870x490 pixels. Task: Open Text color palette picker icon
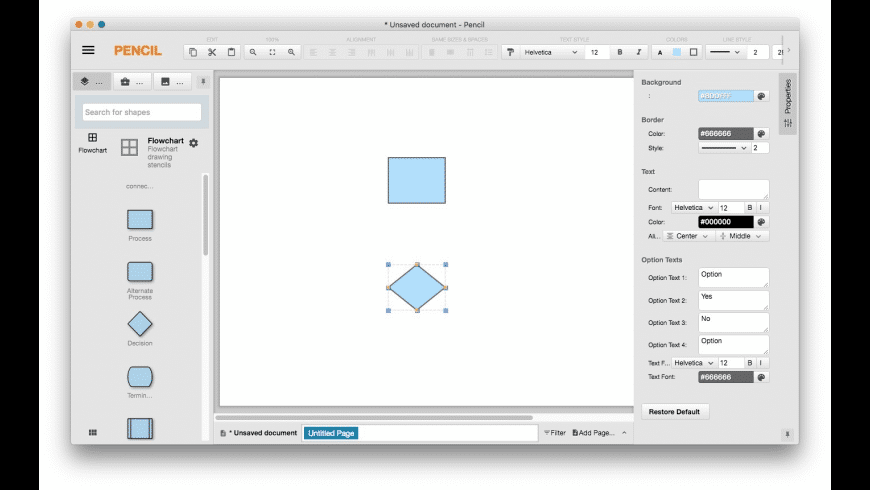(761, 222)
